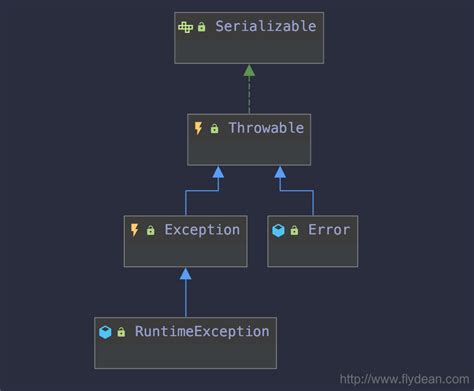Click the blue cube icon on Error

click(278, 230)
